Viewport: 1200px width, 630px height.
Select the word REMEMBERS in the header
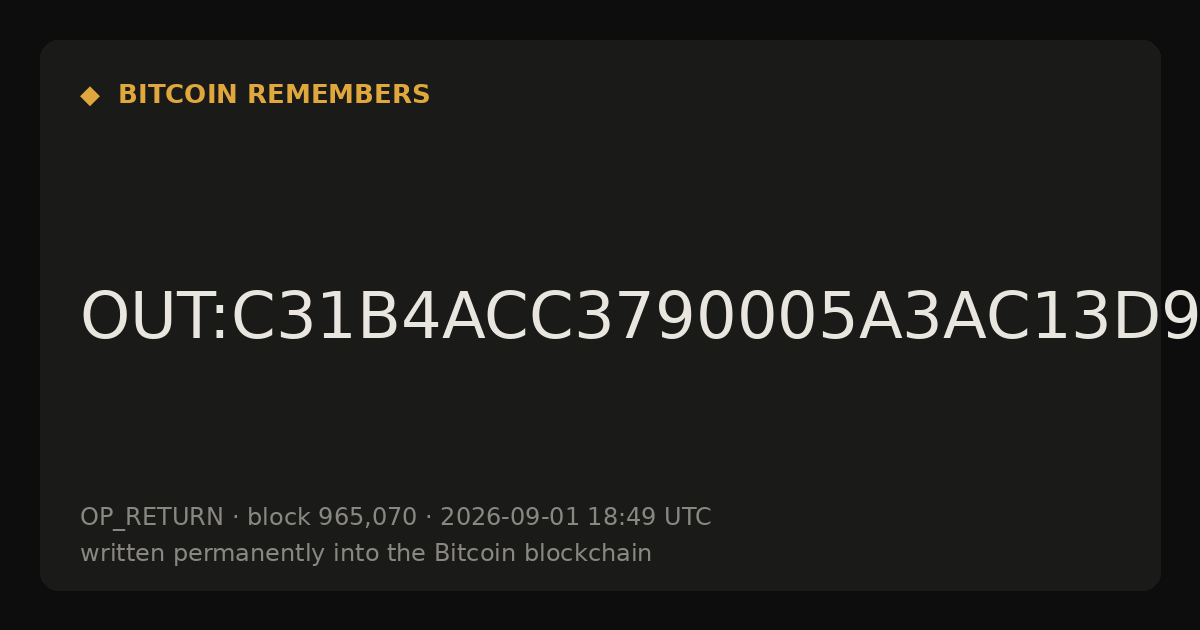point(338,95)
